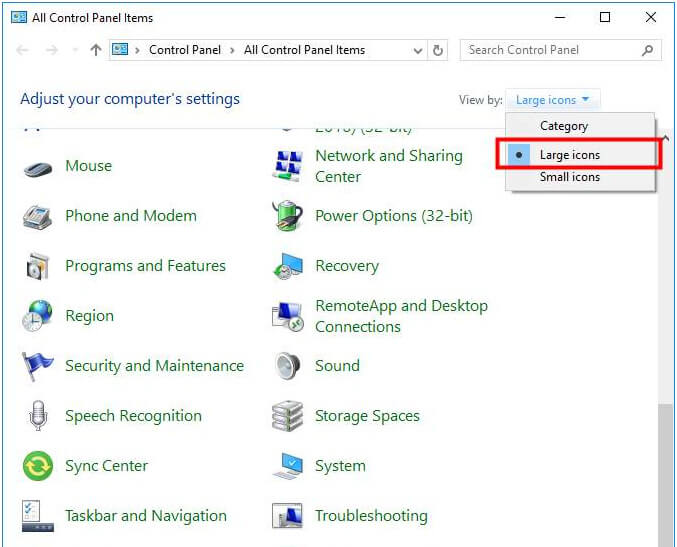Screen dimensions: 677x547
Task: Click the scrollbar up arrow
Action: pyautogui.click(x=666, y=138)
